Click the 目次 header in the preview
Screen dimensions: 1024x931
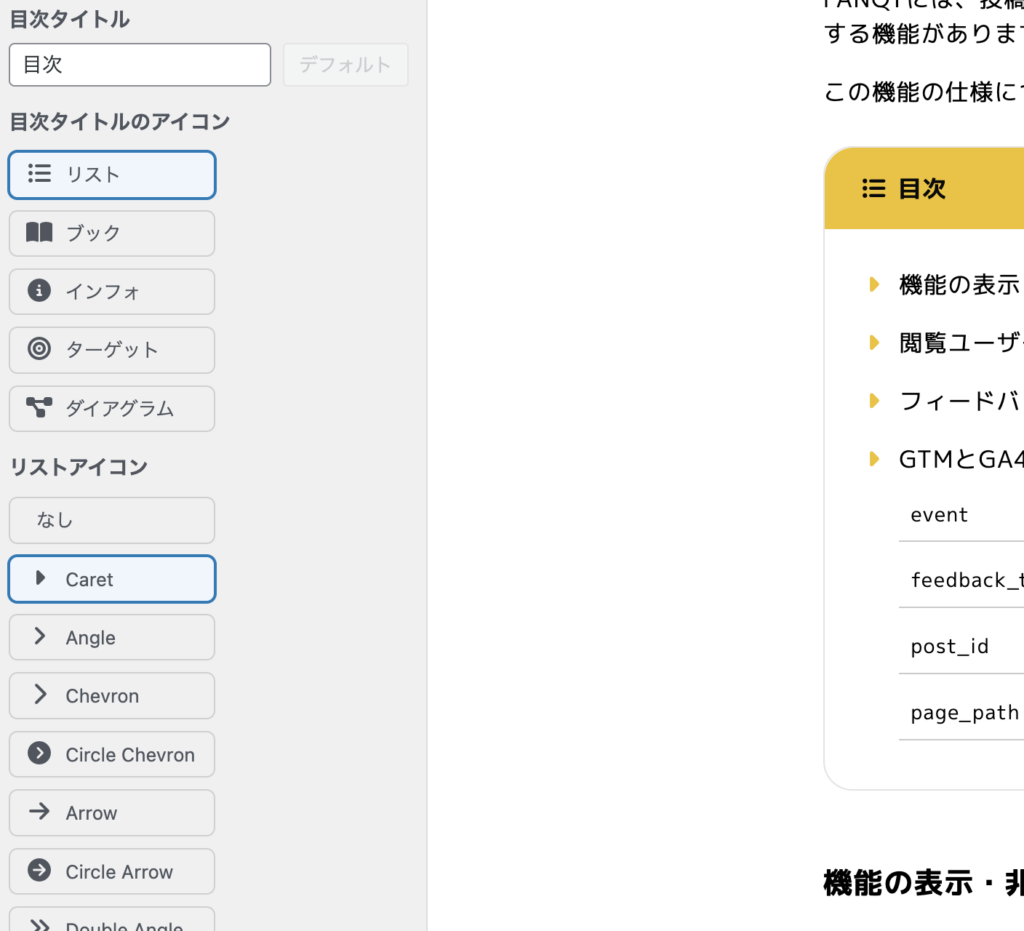pos(921,189)
